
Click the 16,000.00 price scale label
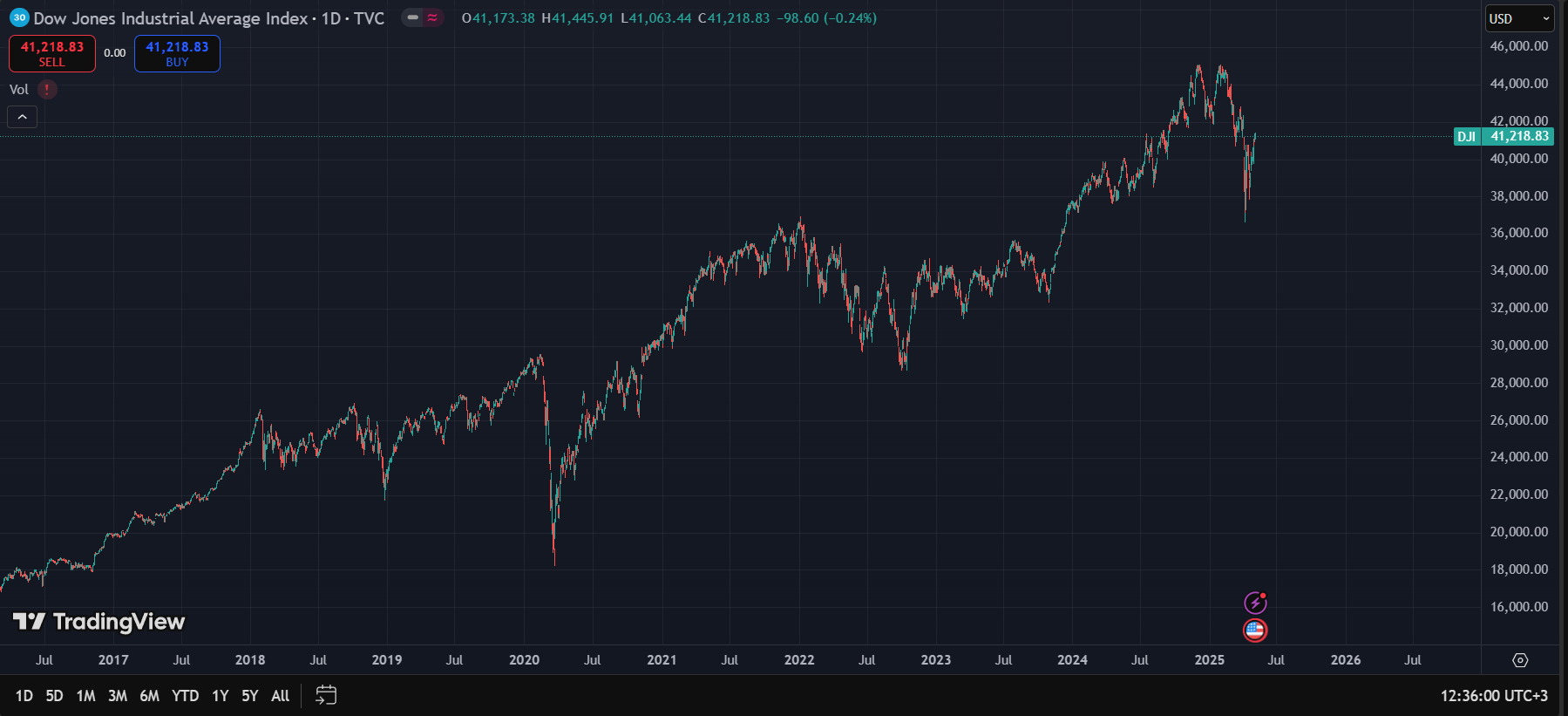(x=1519, y=606)
